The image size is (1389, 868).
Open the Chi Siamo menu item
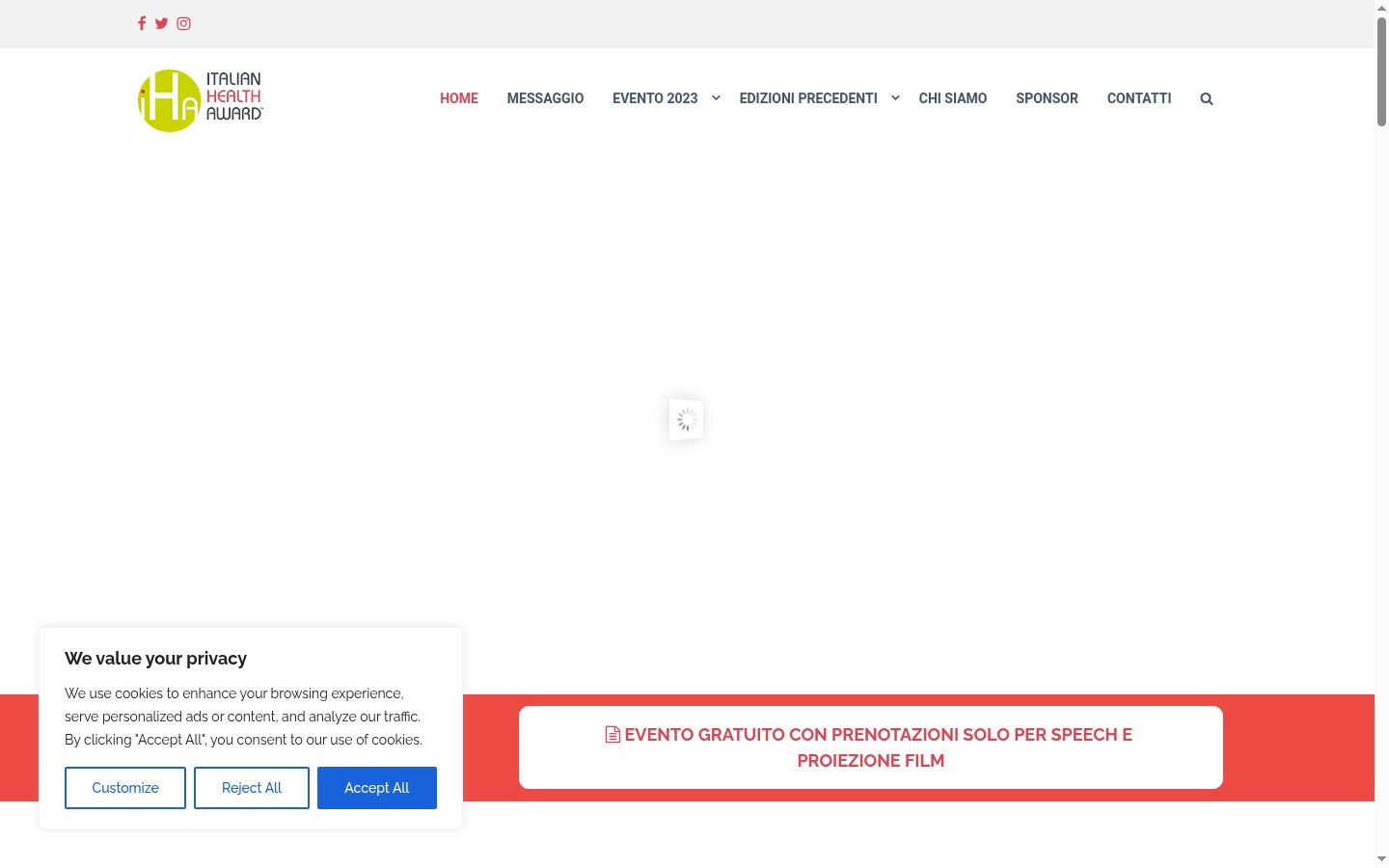pyautogui.click(x=953, y=98)
